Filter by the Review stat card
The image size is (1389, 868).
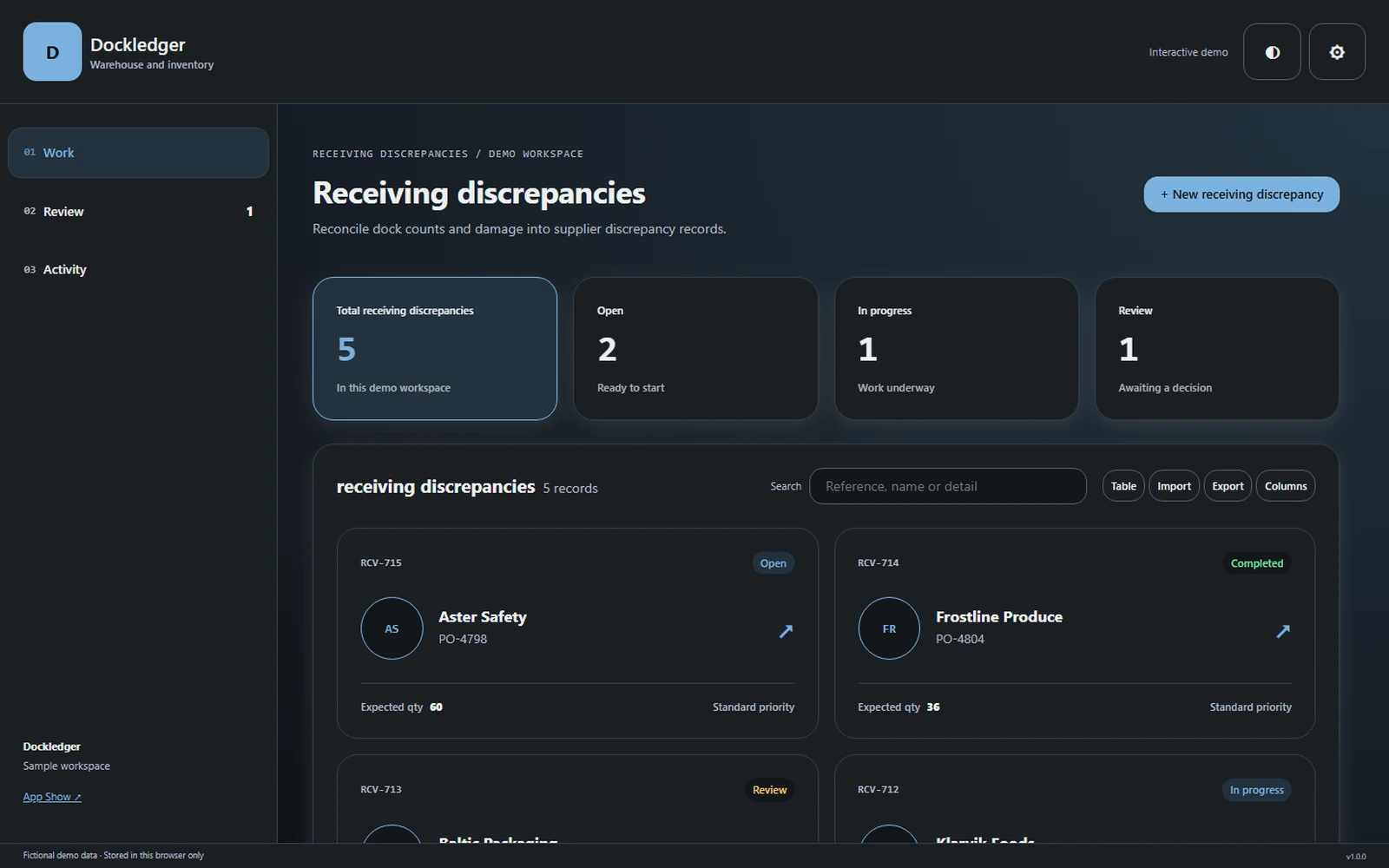1217,349
